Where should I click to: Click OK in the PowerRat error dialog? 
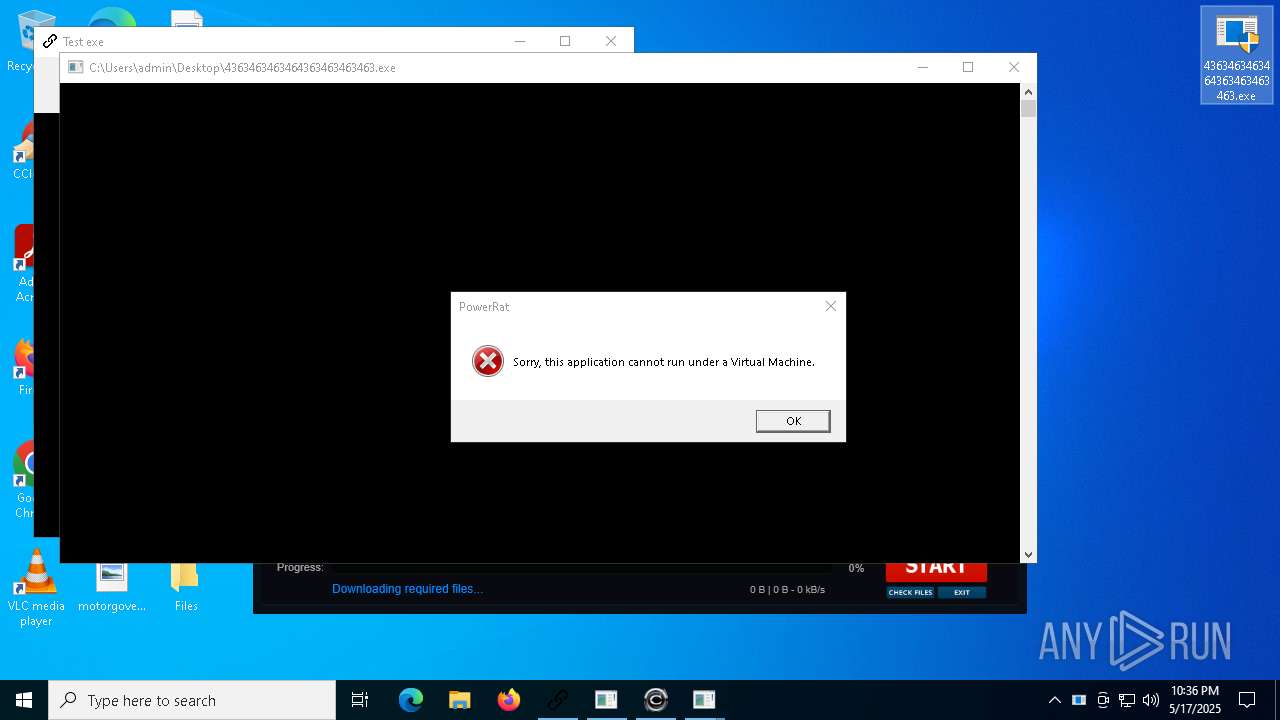coord(793,421)
